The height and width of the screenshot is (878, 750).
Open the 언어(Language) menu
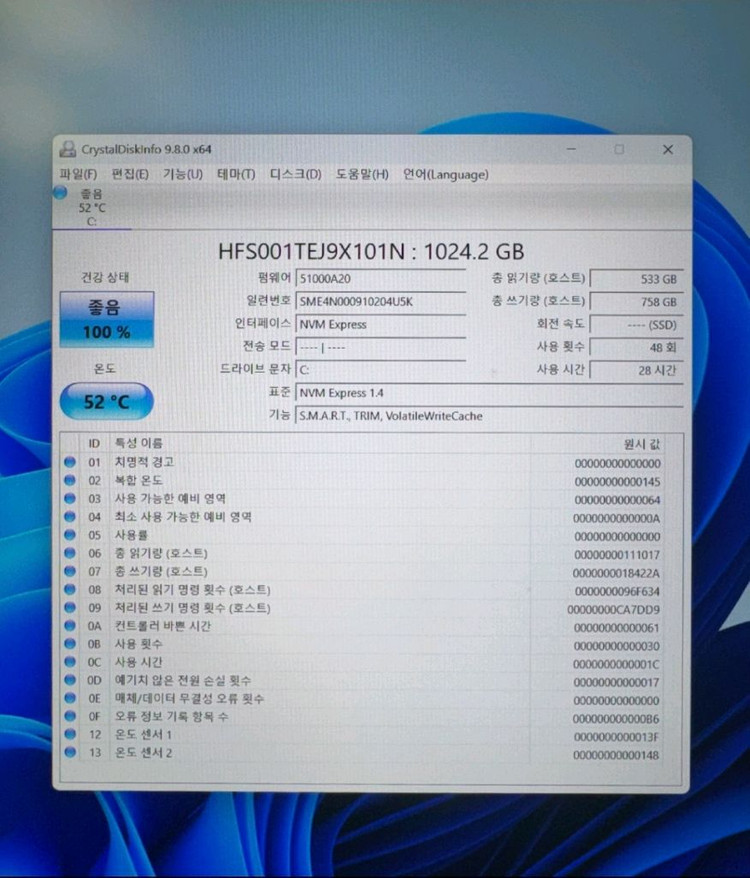coord(446,175)
